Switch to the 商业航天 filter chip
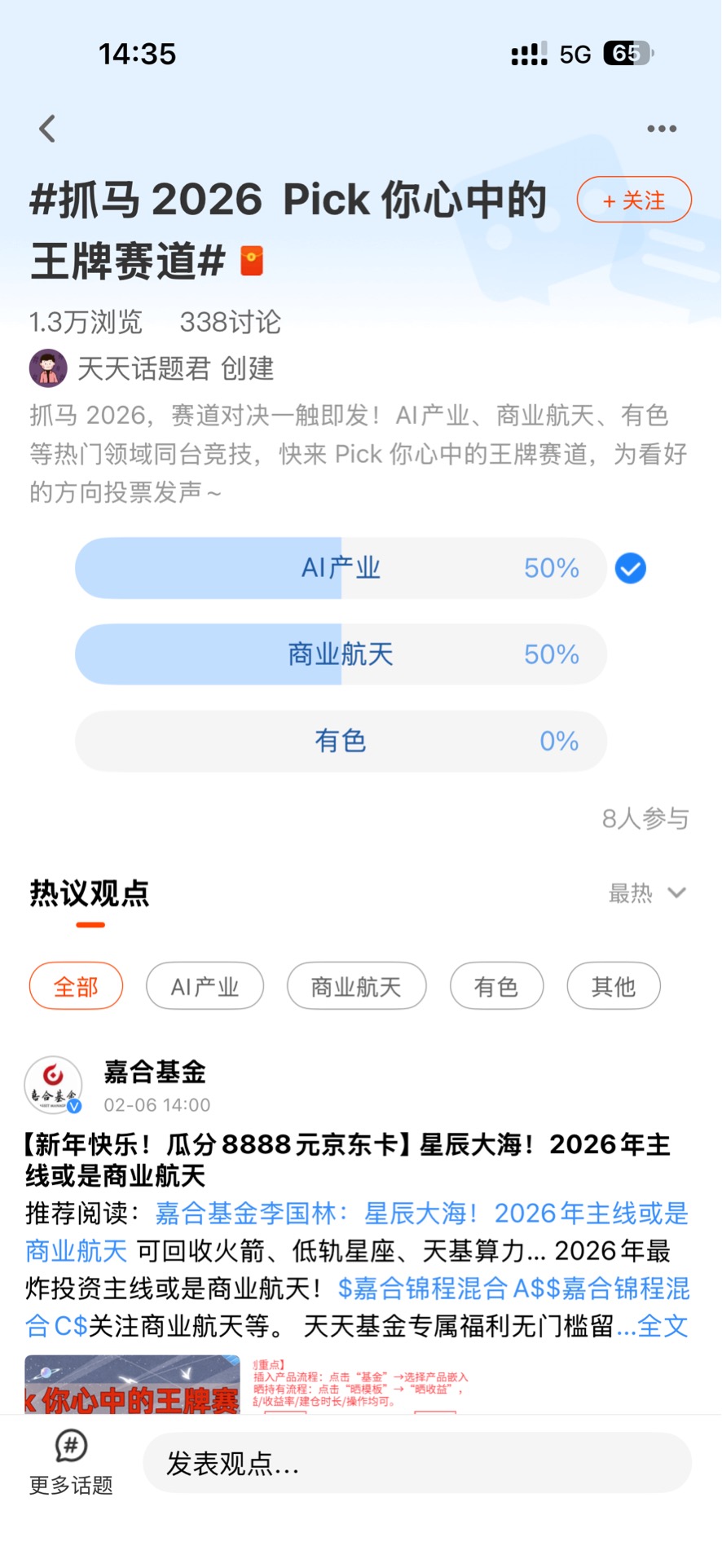This screenshot has height=1568, width=722. [356, 986]
